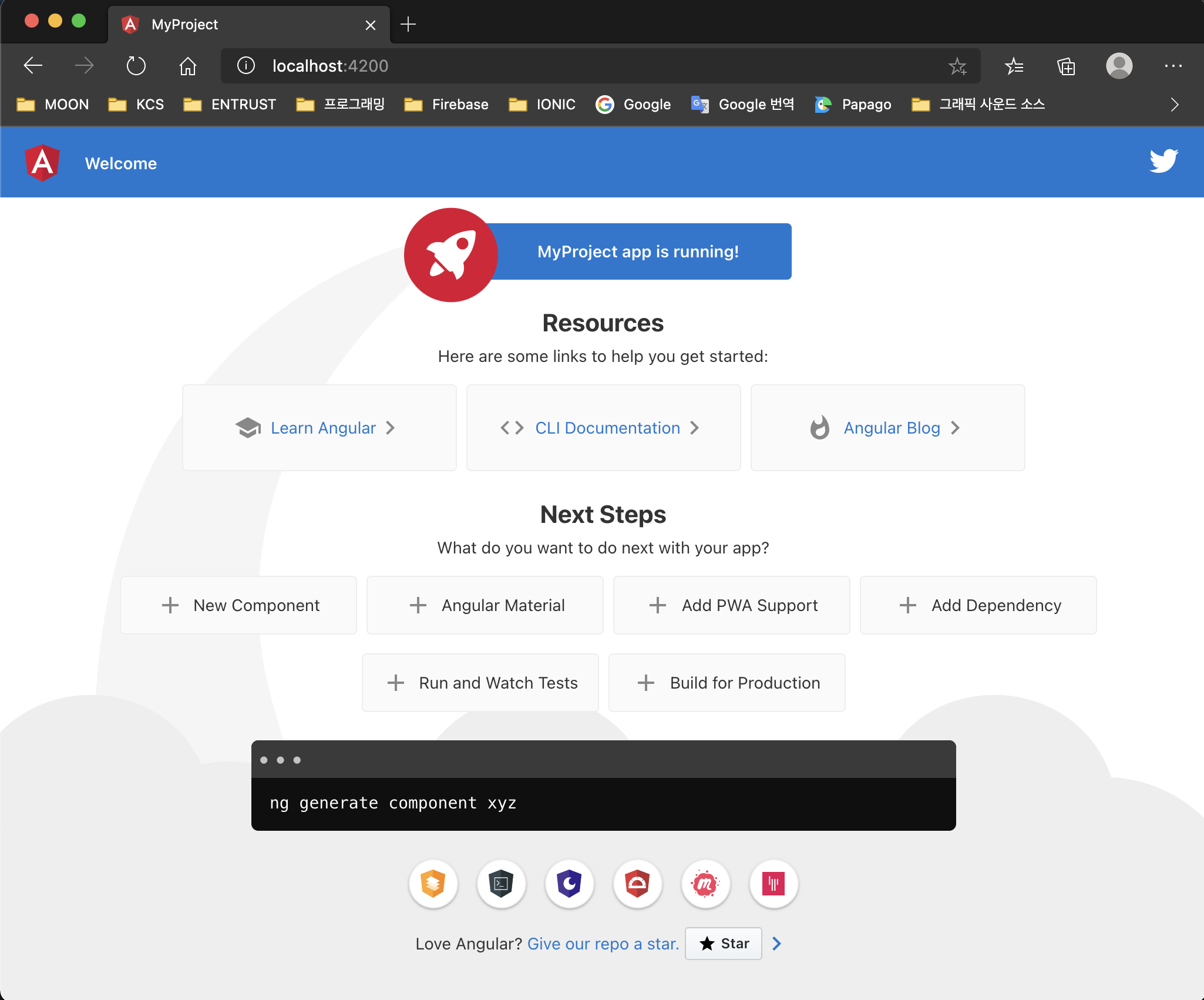Viewport: 1204px width, 1000px height.
Task: Open the Collections icon in the toolbar
Action: [1066, 66]
